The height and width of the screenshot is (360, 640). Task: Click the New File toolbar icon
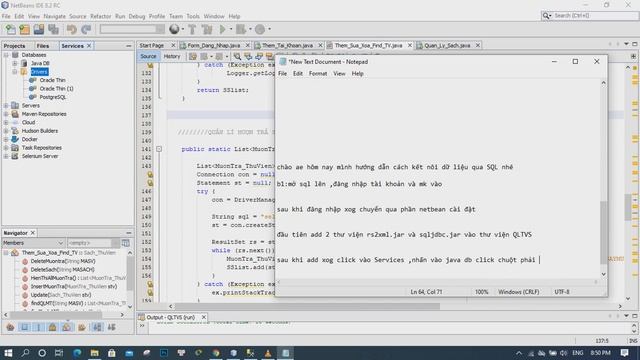click(10, 29)
